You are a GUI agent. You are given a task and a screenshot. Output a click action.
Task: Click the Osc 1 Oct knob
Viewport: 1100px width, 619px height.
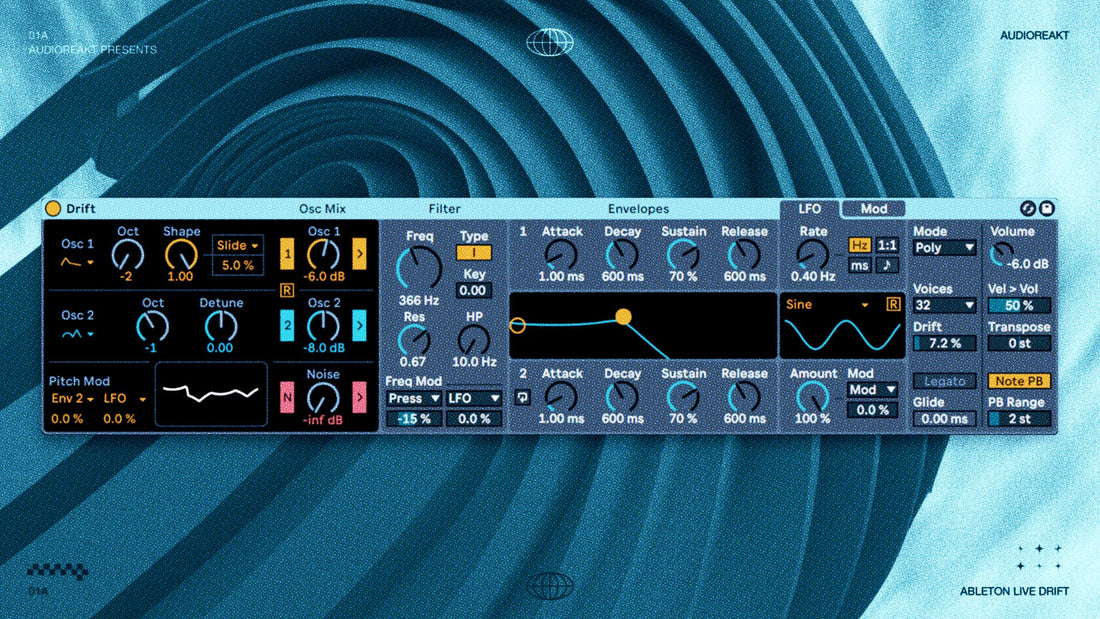coord(128,255)
